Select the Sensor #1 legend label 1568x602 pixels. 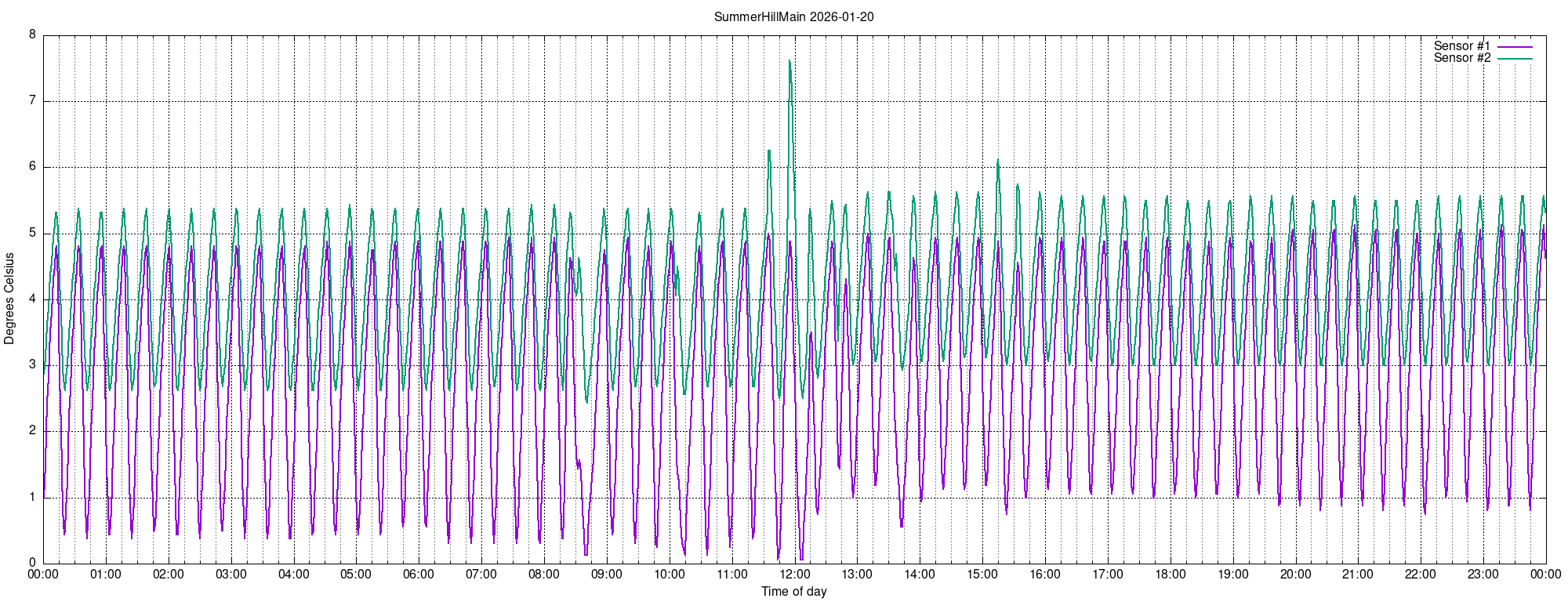coord(1461,46)
